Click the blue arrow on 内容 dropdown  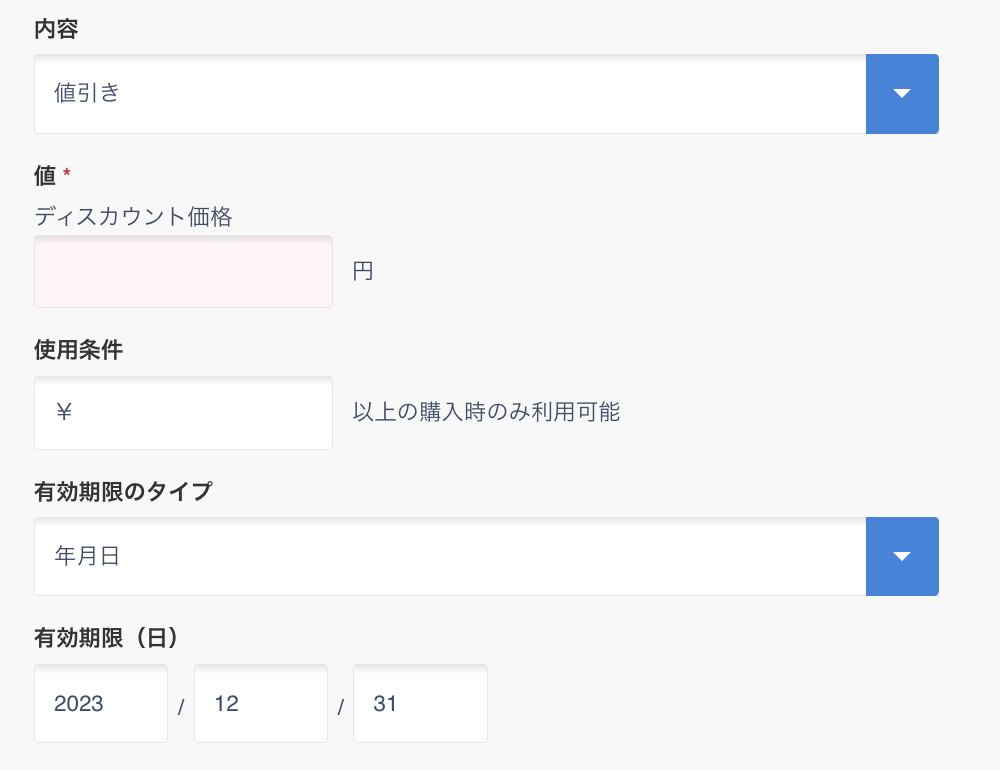click(x=901, y=94)
